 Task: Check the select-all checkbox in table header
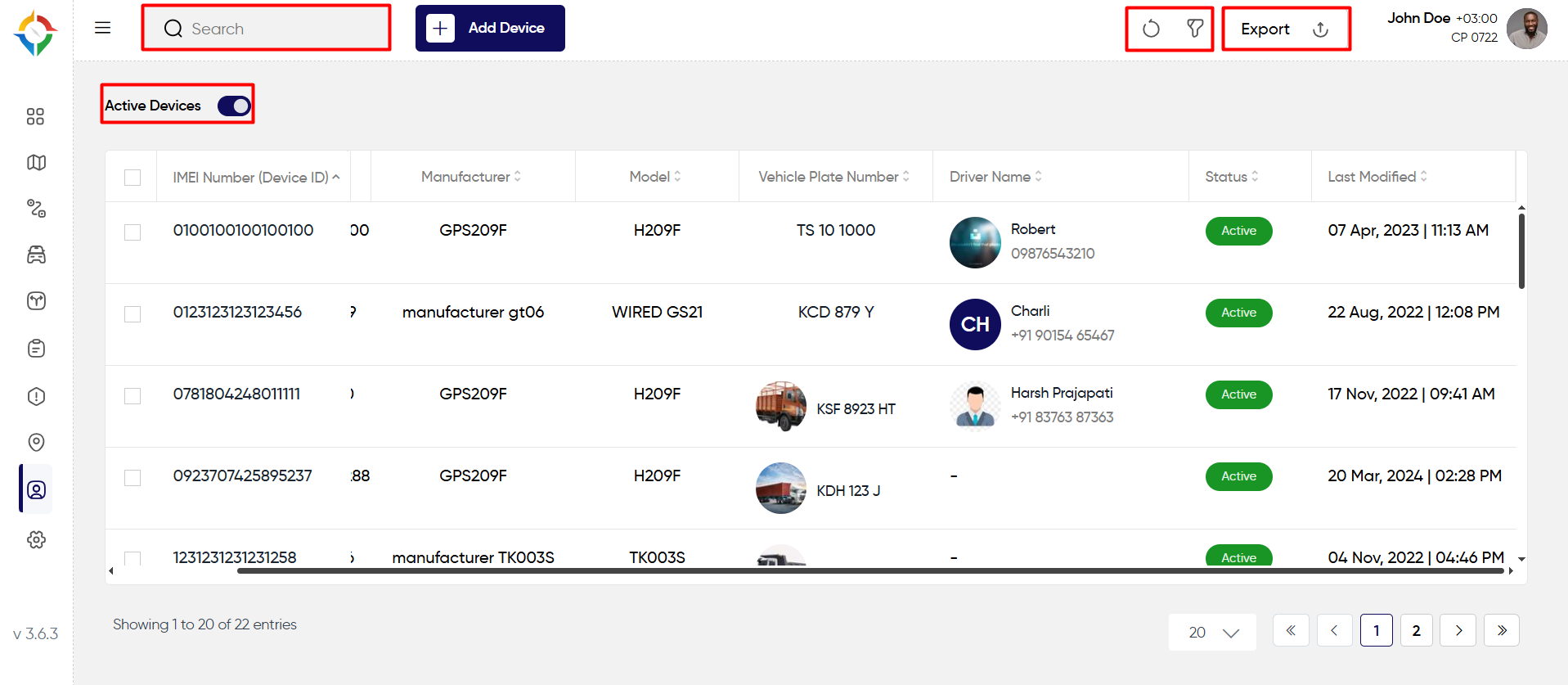pyautogui.click(x=133, y=178)
